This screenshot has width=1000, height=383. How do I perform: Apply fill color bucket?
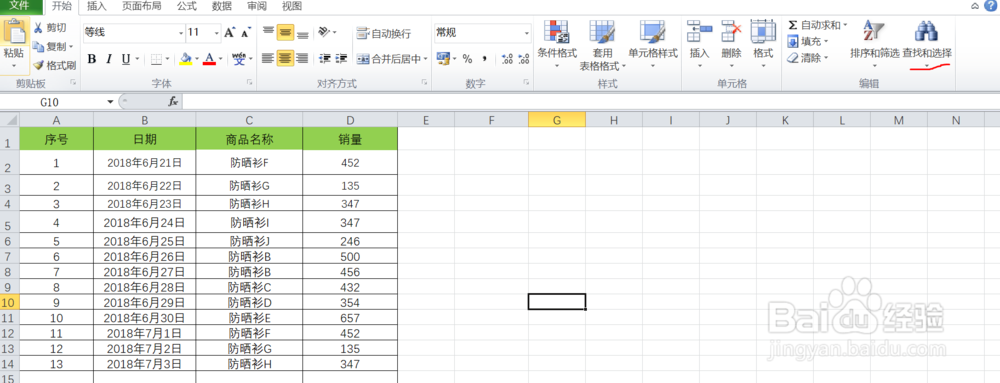click(186, 59)
